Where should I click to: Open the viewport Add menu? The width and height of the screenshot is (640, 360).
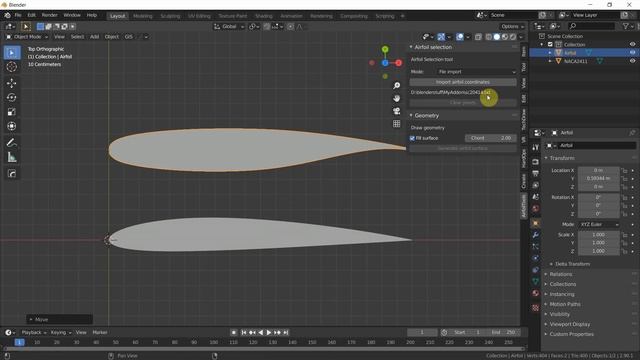point(94,37)
